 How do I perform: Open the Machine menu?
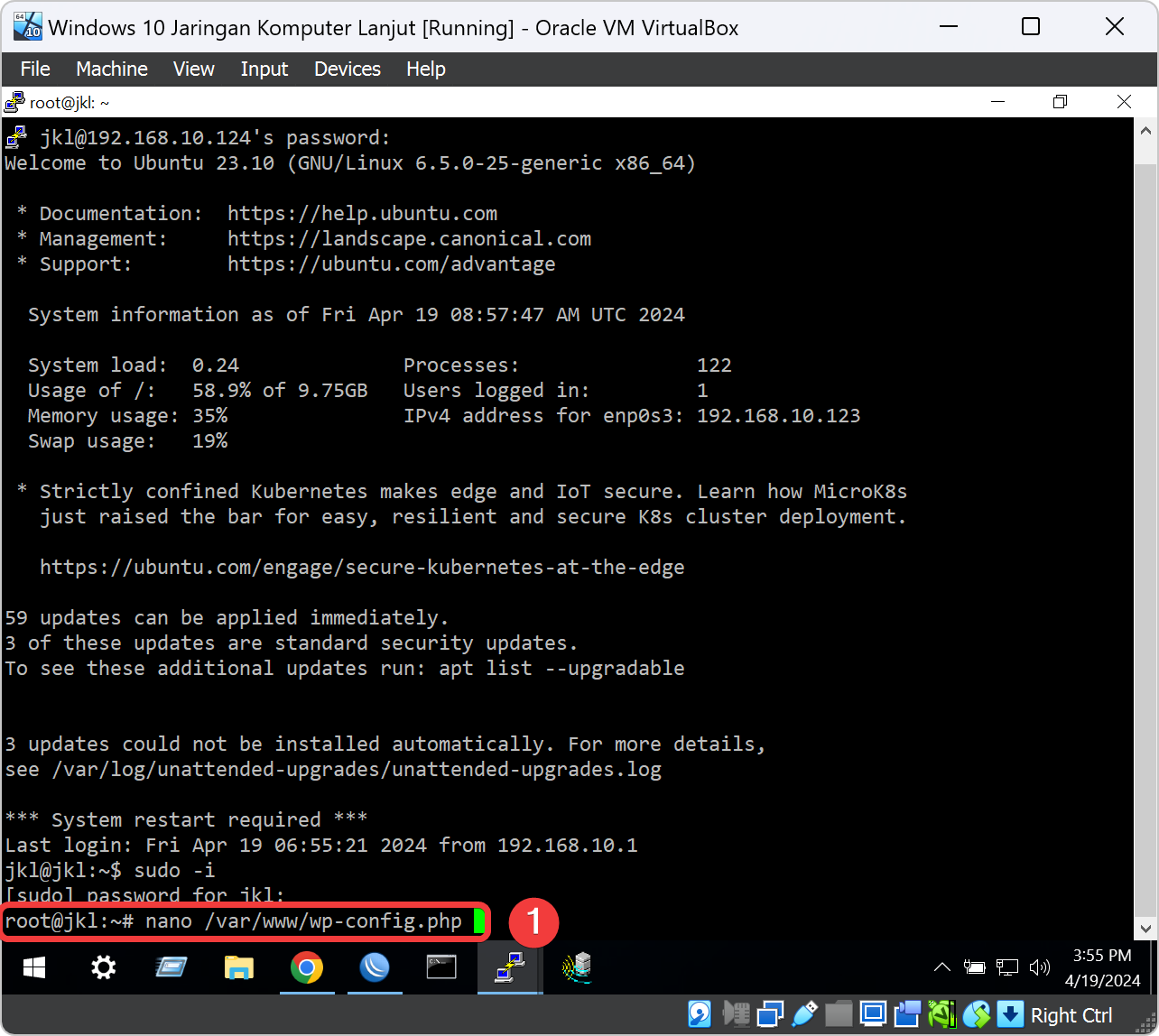coord(112,69)
